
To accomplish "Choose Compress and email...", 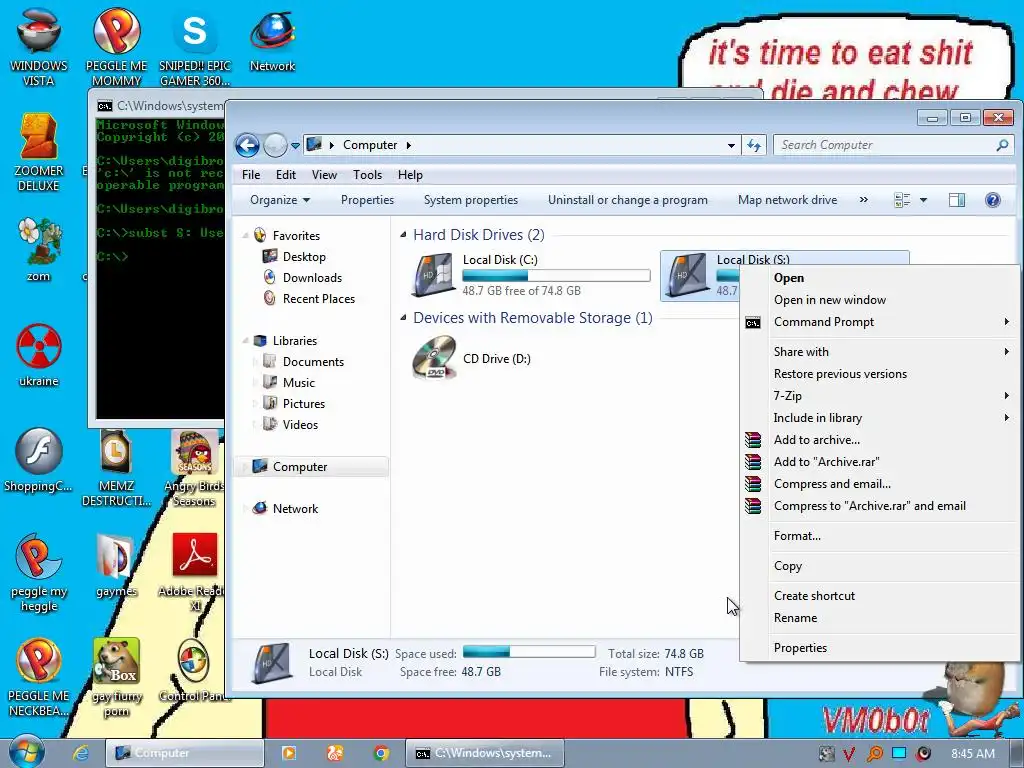I will click(x=880, y=484).
